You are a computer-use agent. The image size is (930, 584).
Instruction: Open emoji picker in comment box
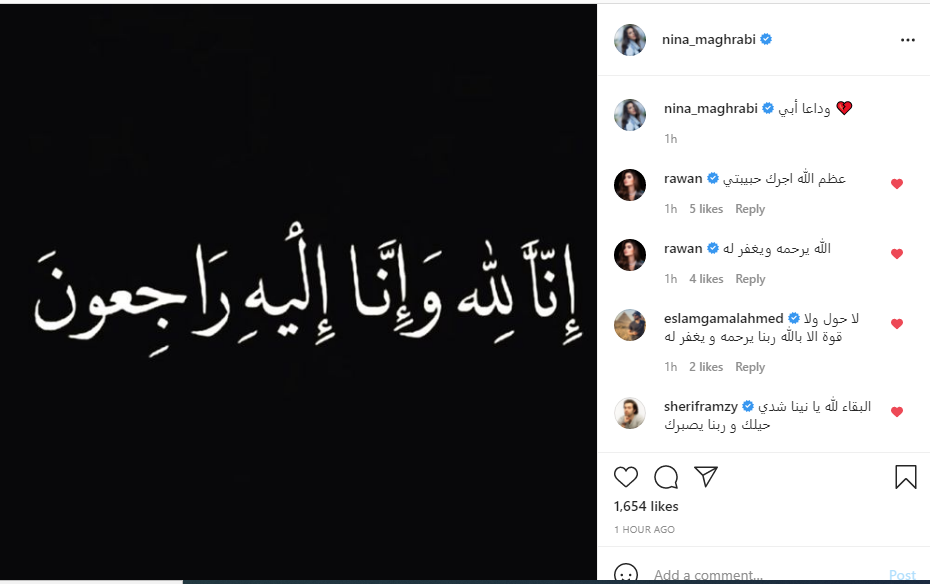[626, 574]
